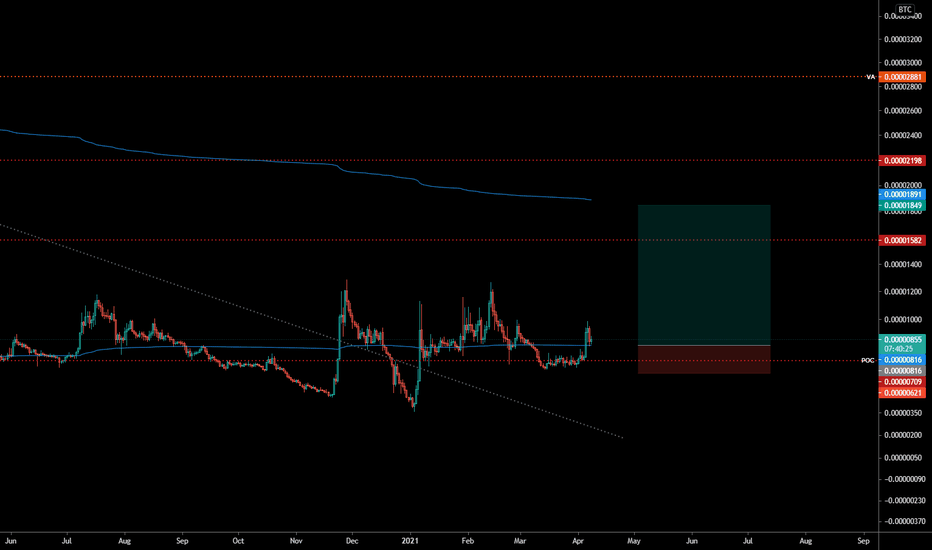This screenshot has height=550, width=932.
Task: Select the POC text label
Action: (x=868, y=360)
